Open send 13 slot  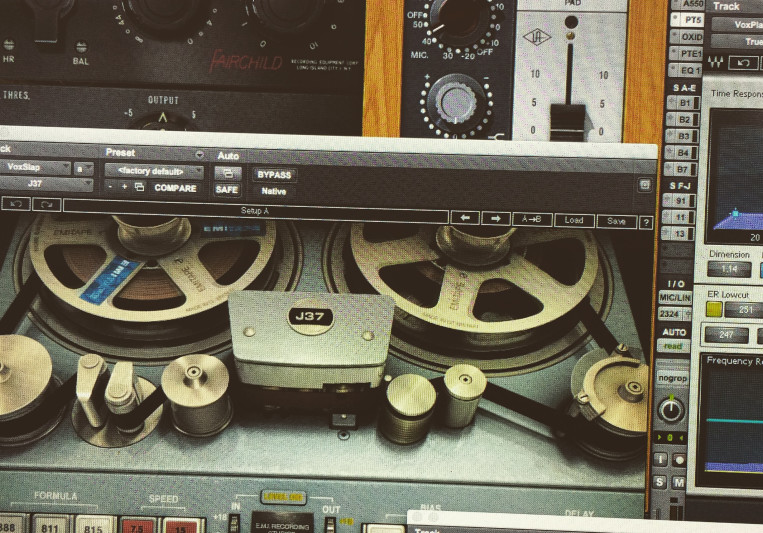point(678,234)
